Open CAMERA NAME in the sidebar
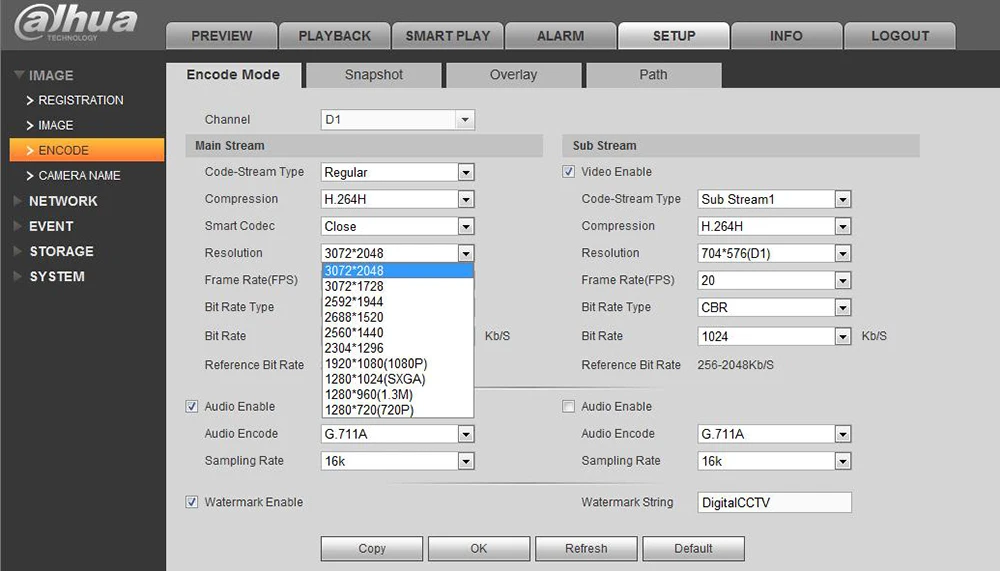 79,175
